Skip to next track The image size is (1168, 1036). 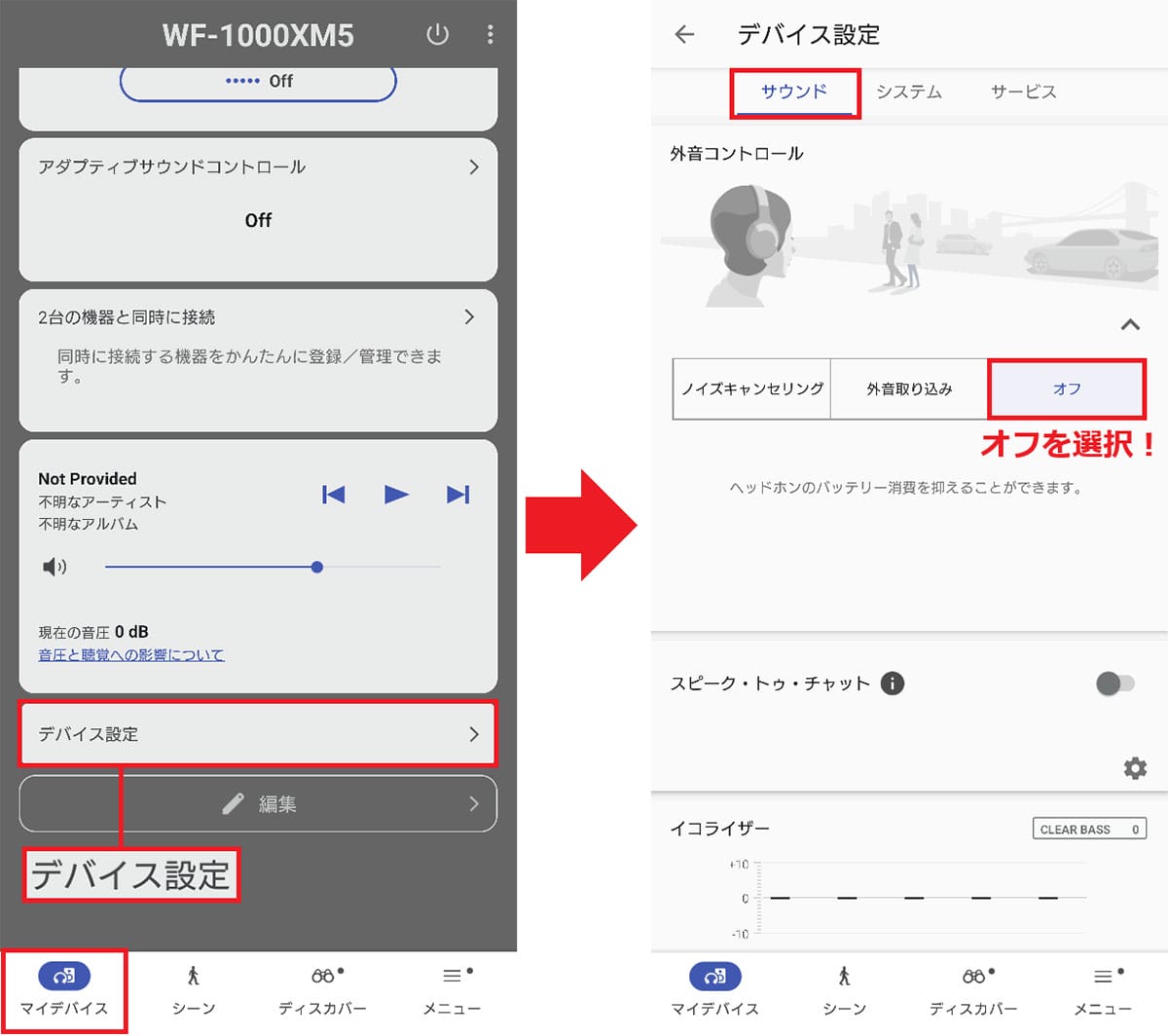(x=457, y=495)
